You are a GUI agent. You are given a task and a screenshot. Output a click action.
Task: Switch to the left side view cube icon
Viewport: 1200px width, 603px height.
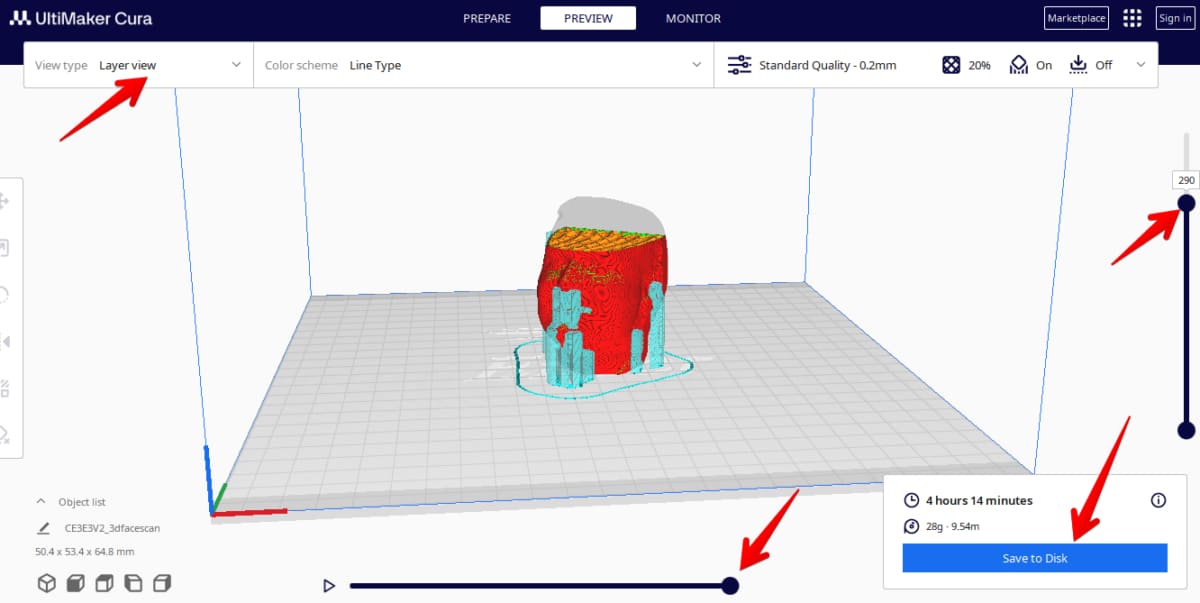point(133,583)
